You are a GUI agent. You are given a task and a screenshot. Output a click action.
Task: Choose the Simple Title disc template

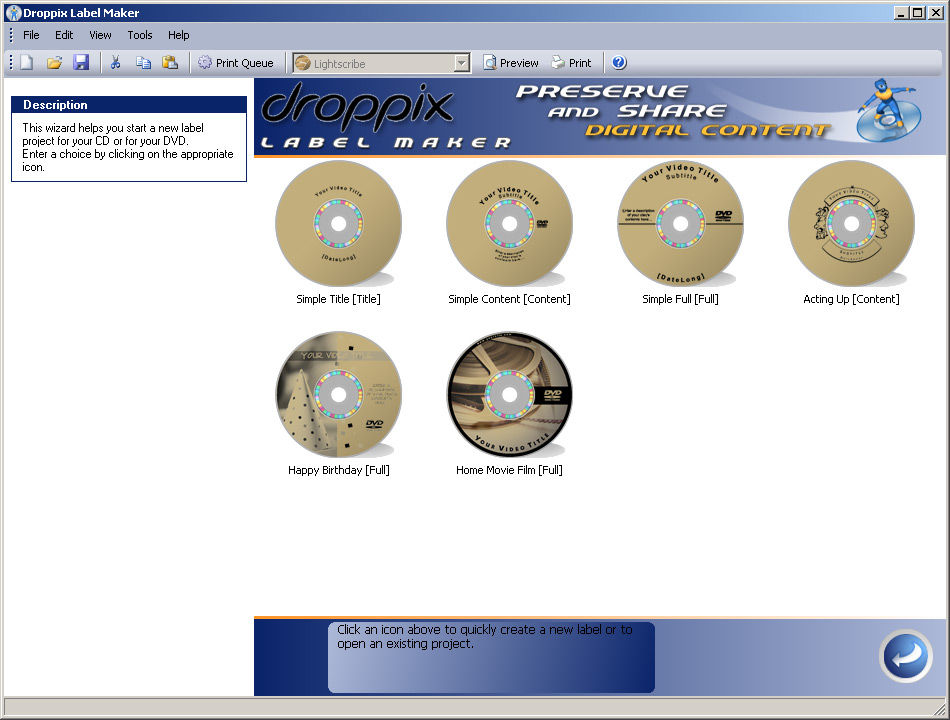(339, 224)
